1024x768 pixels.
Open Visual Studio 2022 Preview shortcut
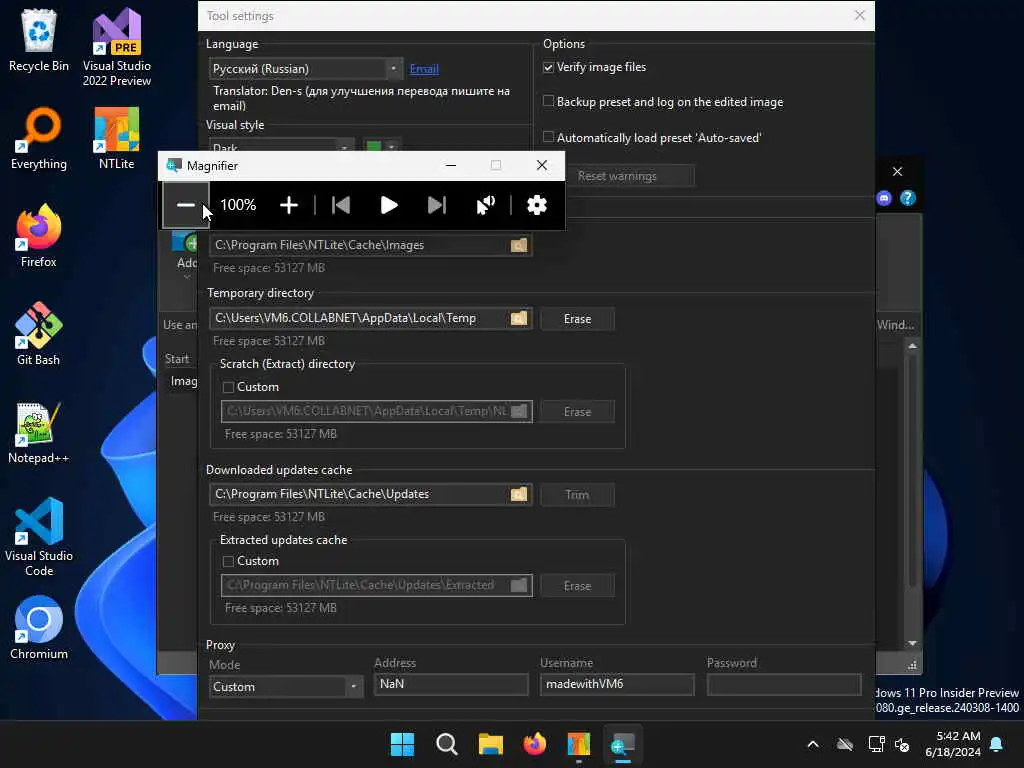click(x=117, y=47)
